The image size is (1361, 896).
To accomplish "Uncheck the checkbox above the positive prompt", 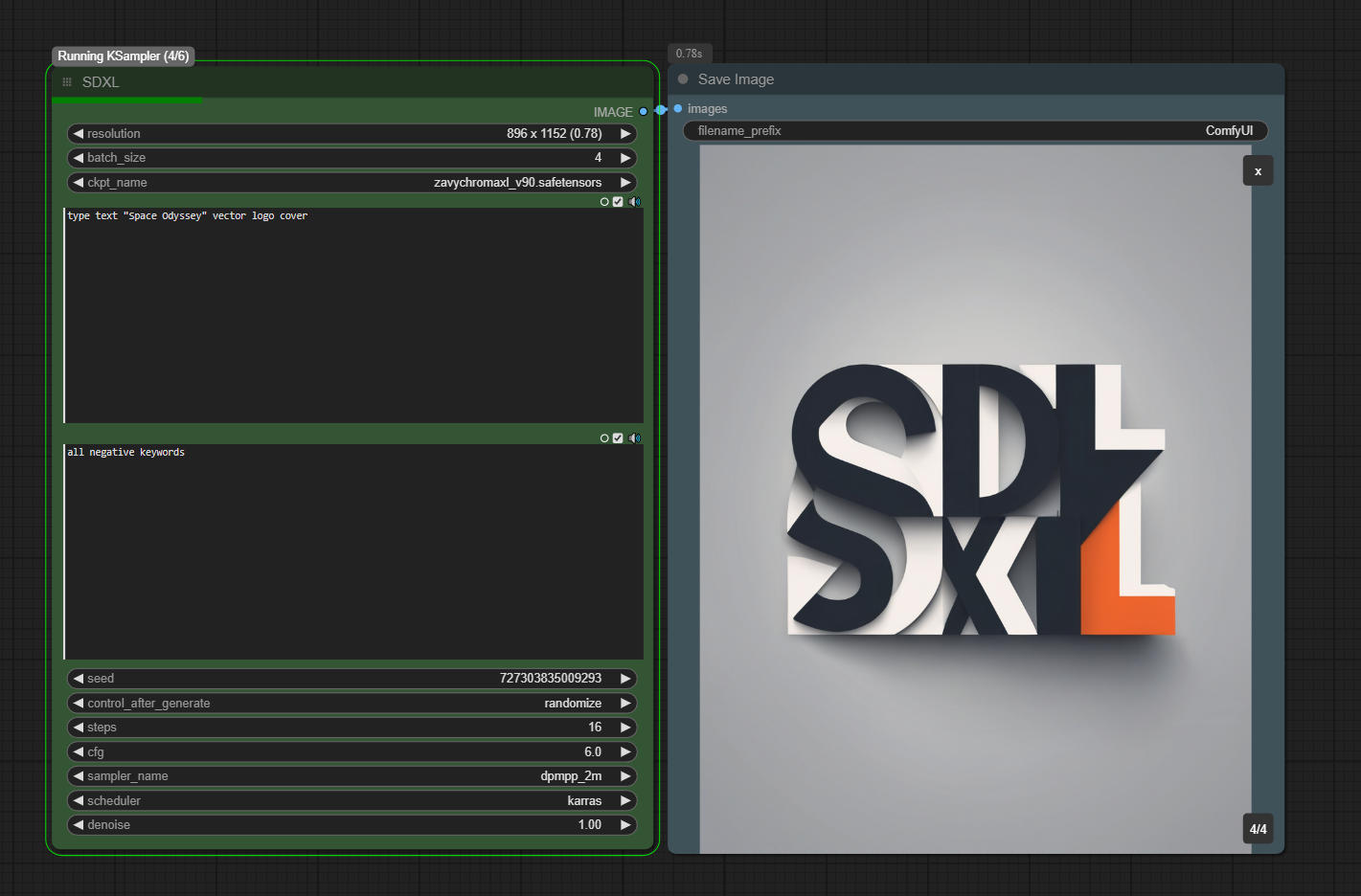I will tap(618, 202).
